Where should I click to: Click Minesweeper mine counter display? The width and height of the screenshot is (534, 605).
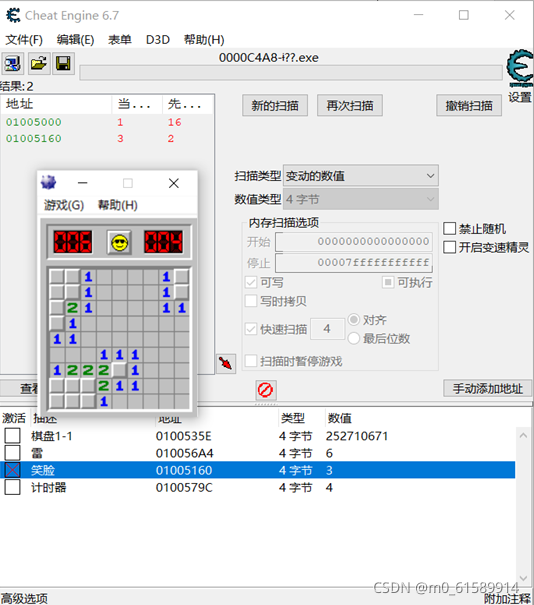73,242
